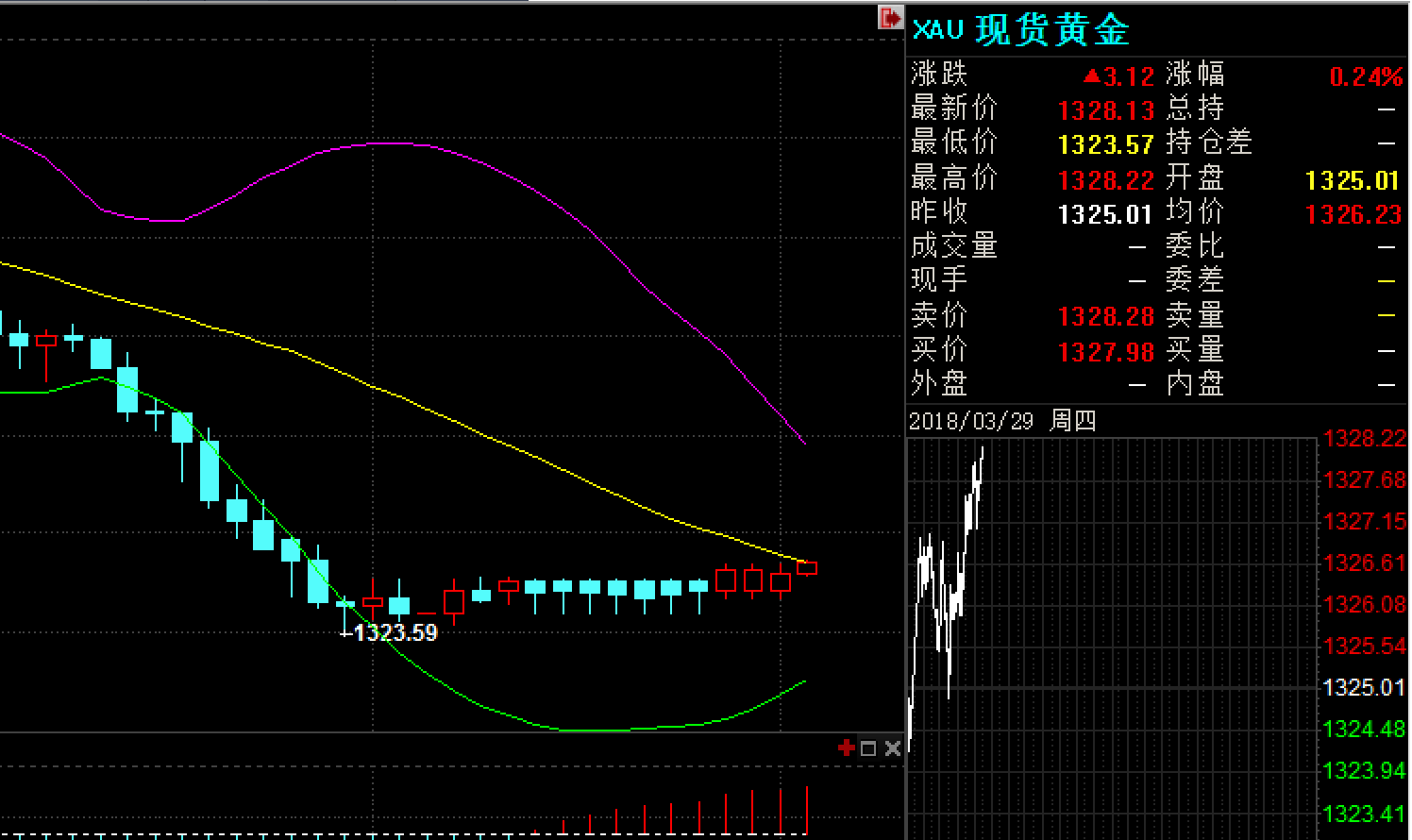Click the white 1325.01 value beside 昨收
The width and height of the screenshot is (1412, 840).
pos(1106,215)
